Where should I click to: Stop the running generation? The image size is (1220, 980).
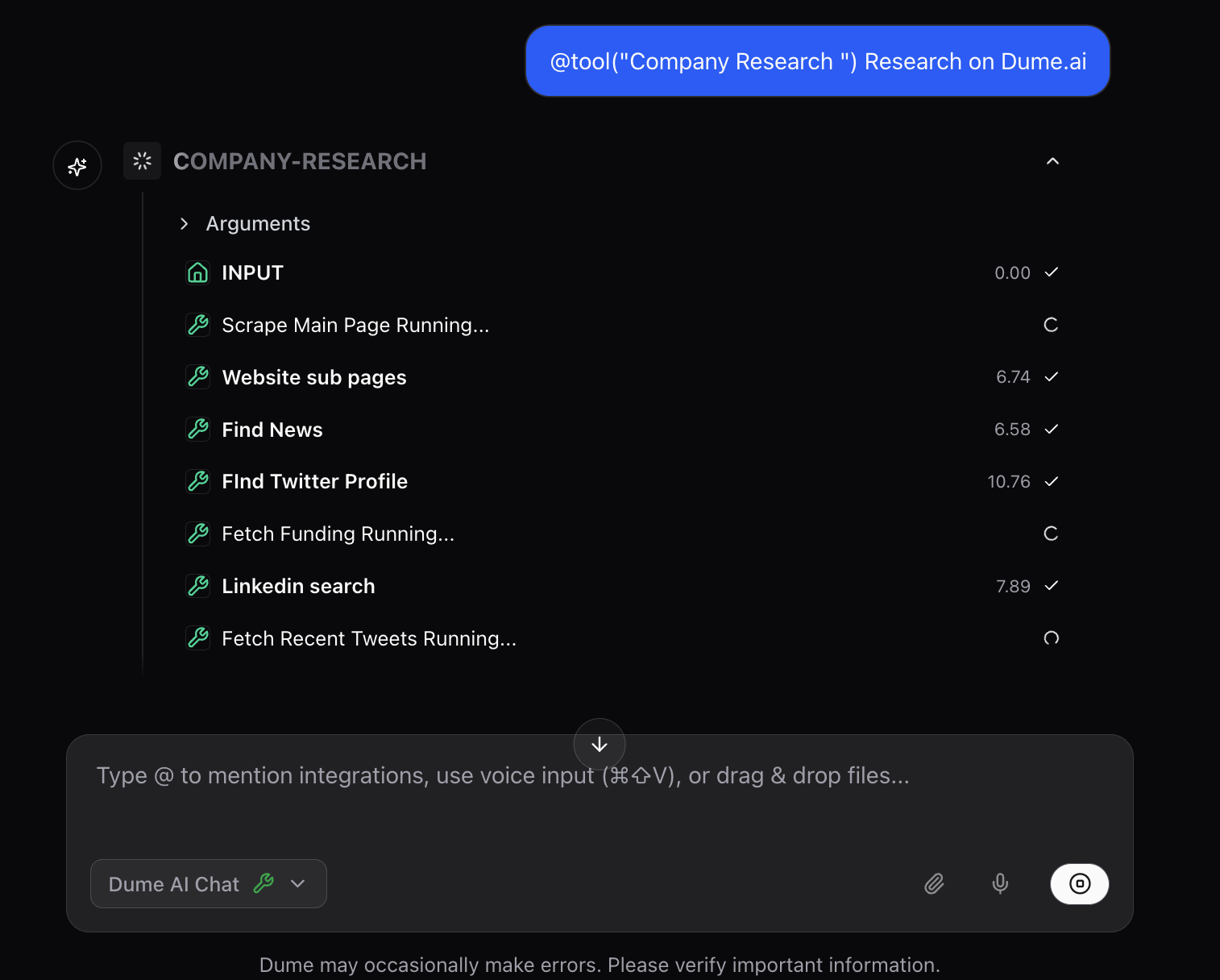click(x=1079, y=883)
